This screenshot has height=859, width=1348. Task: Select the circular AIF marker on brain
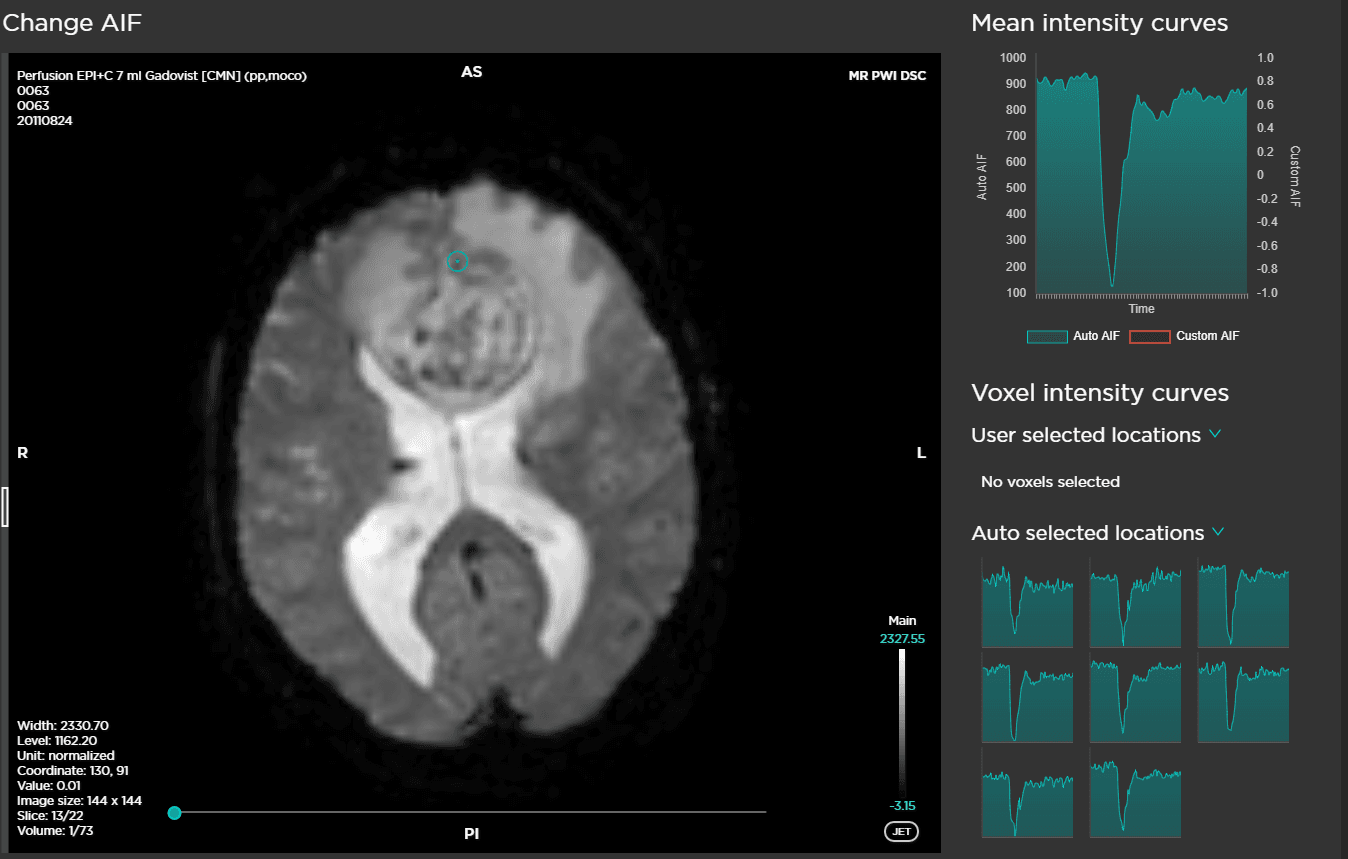pyautogui.click(x=457, y=262)
